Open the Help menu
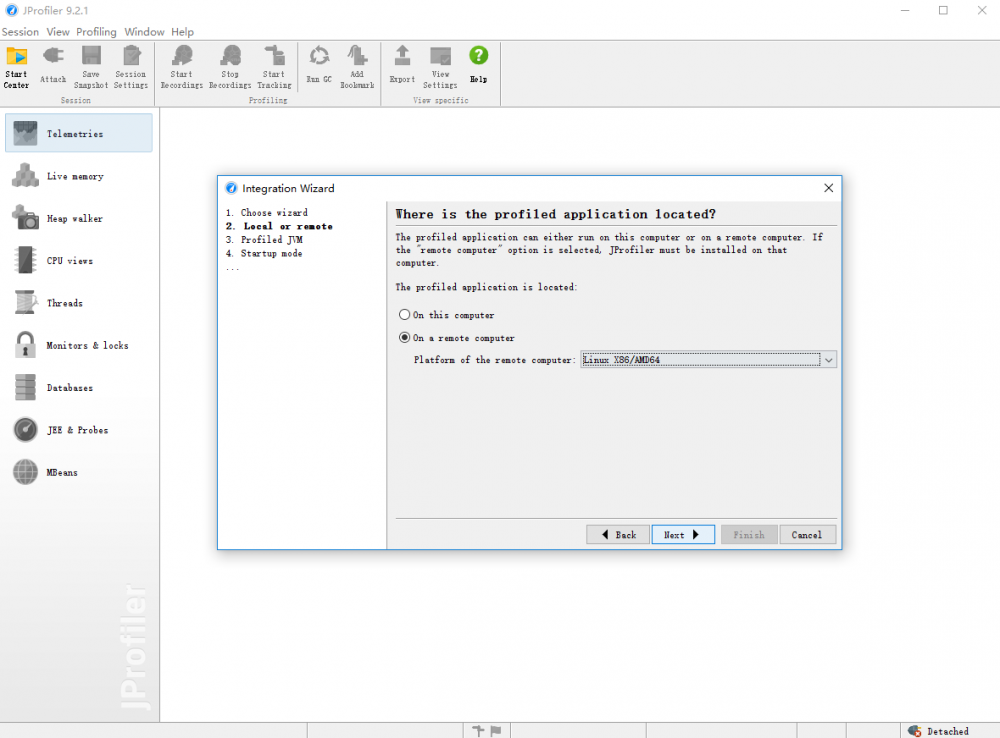1000x738 pixels. (182, 31)
